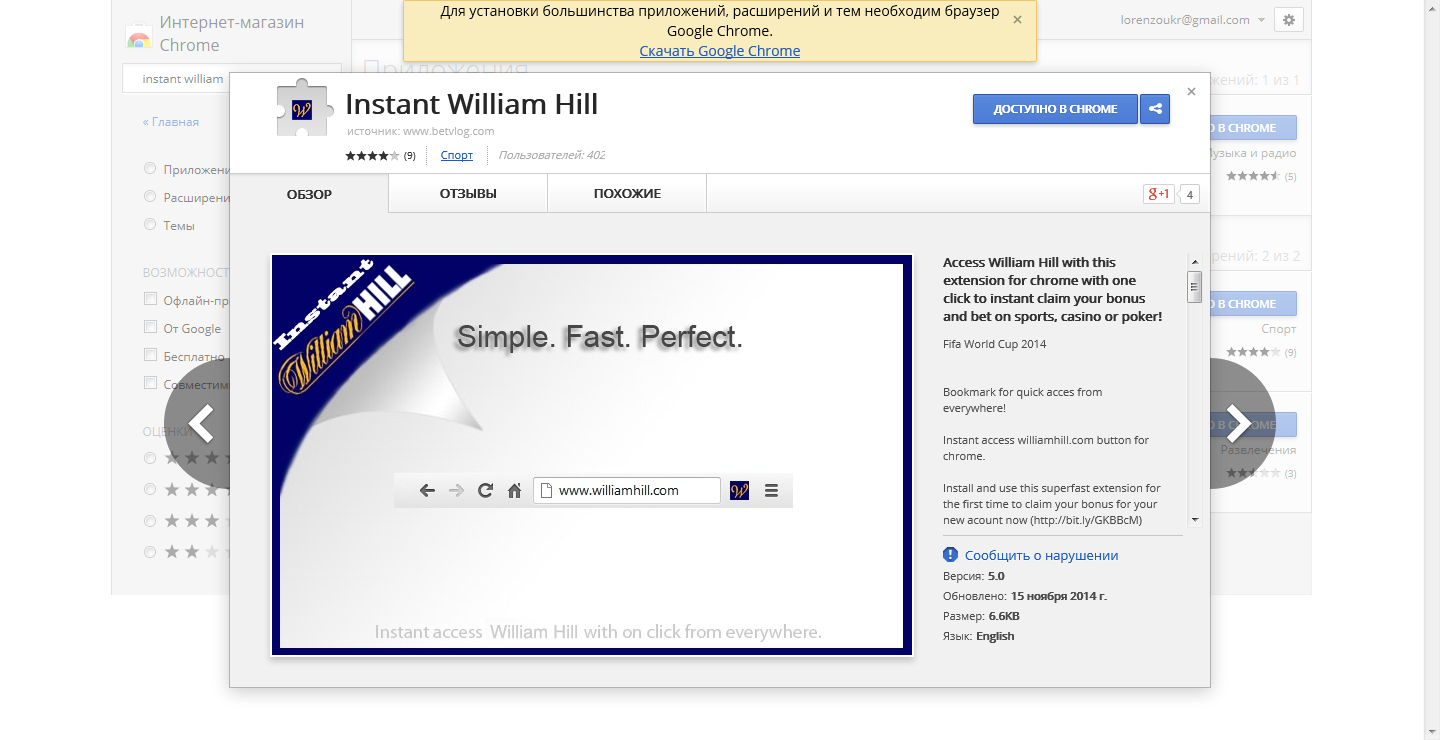Select the Расширения radio button

[x=150, y=197]
